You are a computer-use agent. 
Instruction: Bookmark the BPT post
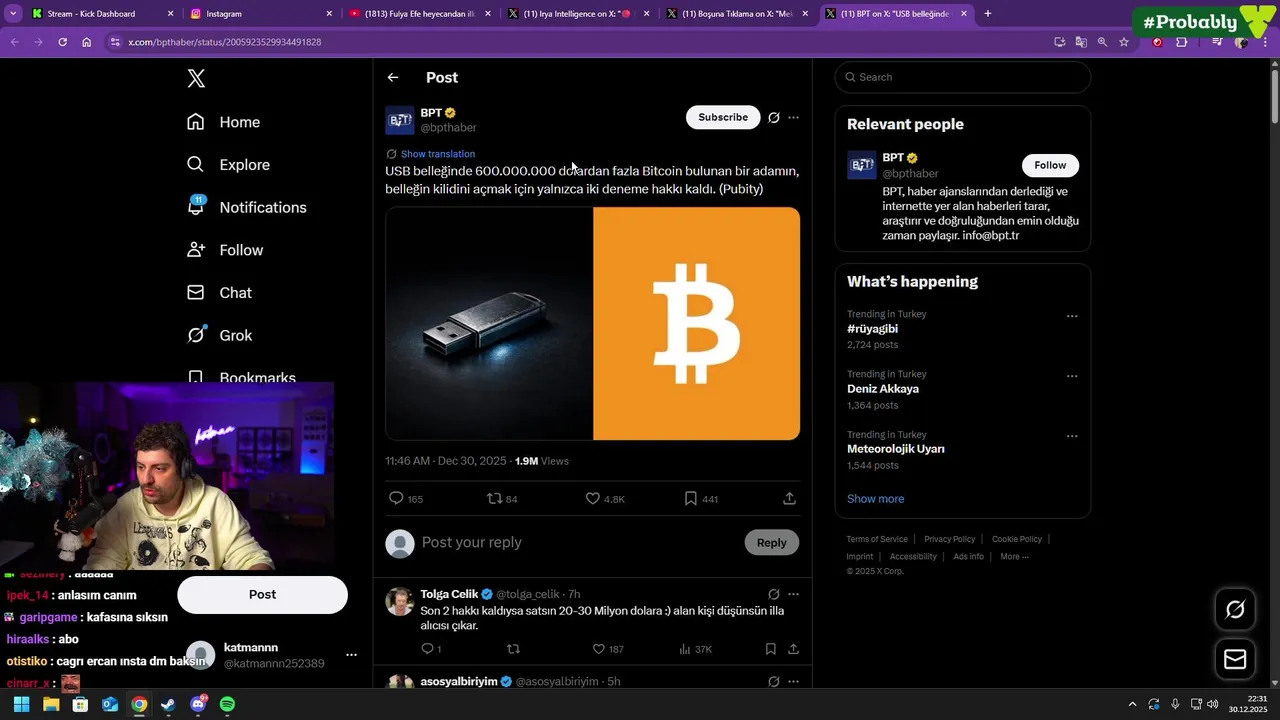[690, 498]
